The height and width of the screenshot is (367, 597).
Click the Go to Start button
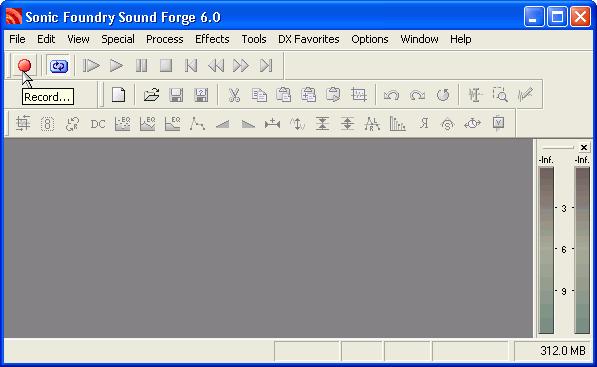[191, 66]
